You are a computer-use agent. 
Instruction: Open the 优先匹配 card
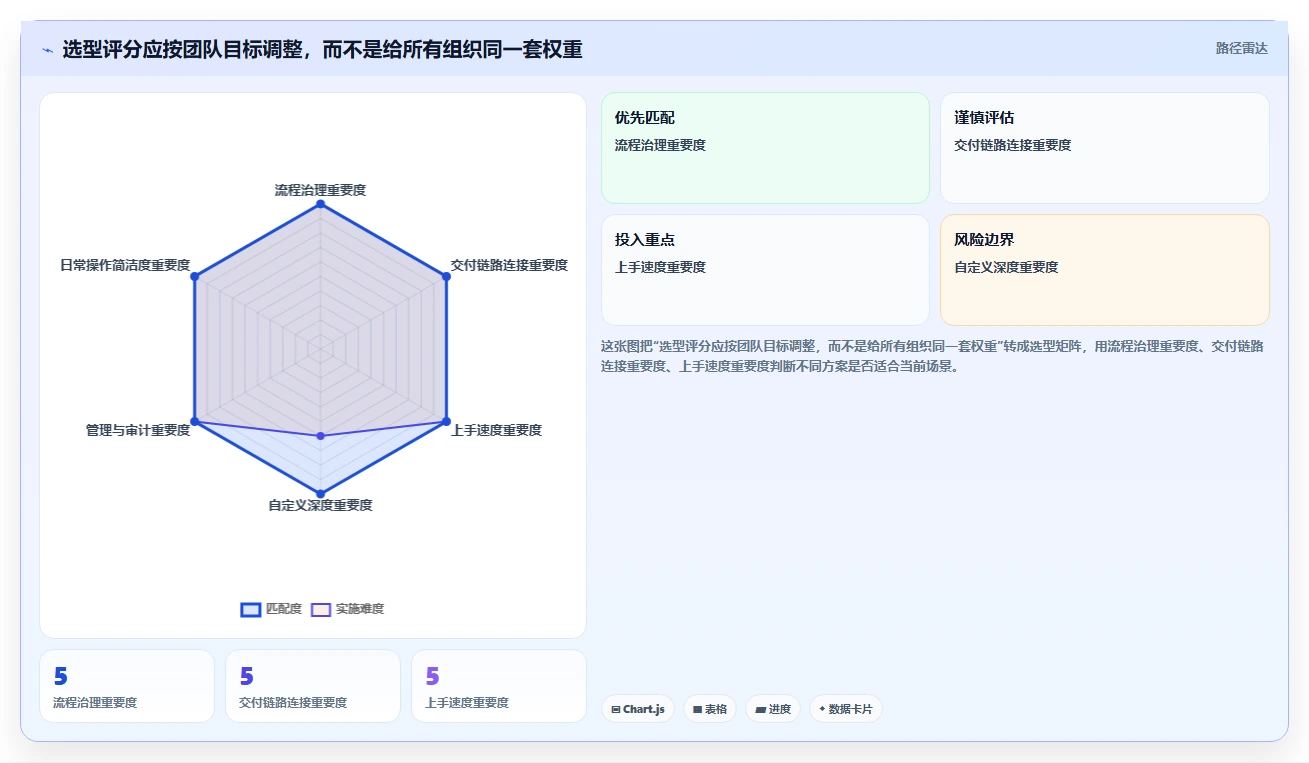765,148
